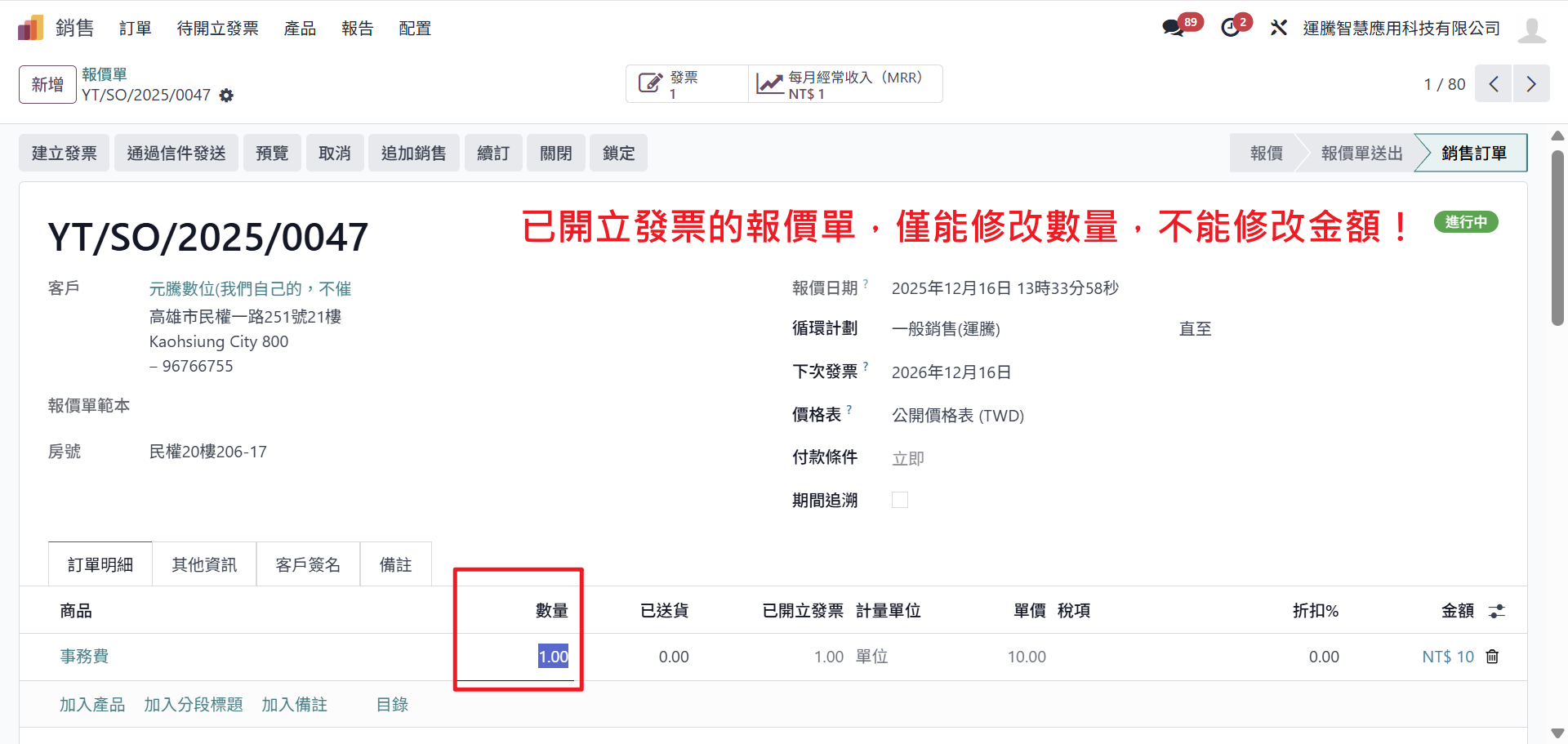Screen dimensions: 1568x744
Task: Expand the 訂單 menu in navbar
Action: click(136, 29)
